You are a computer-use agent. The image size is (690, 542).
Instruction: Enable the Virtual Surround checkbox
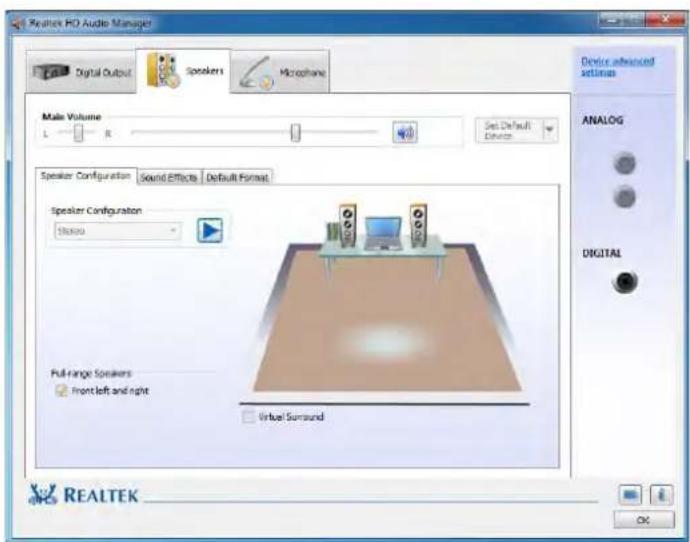249,417
